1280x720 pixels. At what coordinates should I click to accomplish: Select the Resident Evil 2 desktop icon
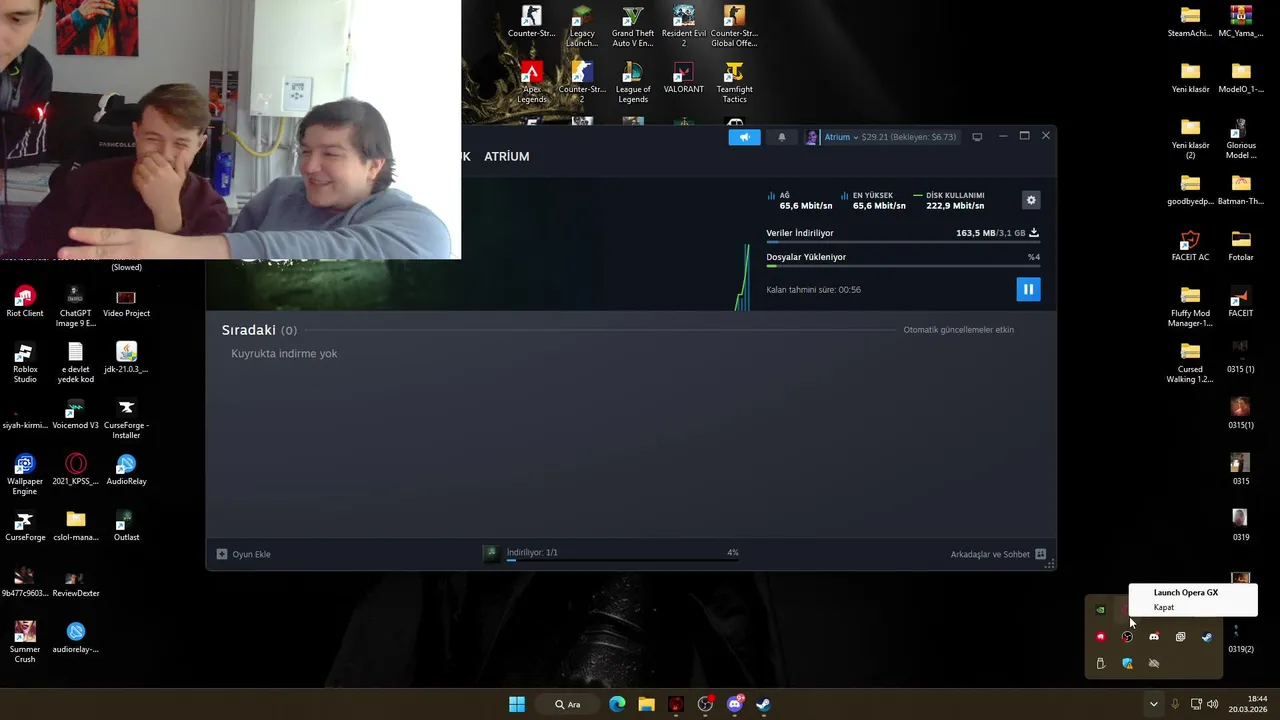(684, 27)
